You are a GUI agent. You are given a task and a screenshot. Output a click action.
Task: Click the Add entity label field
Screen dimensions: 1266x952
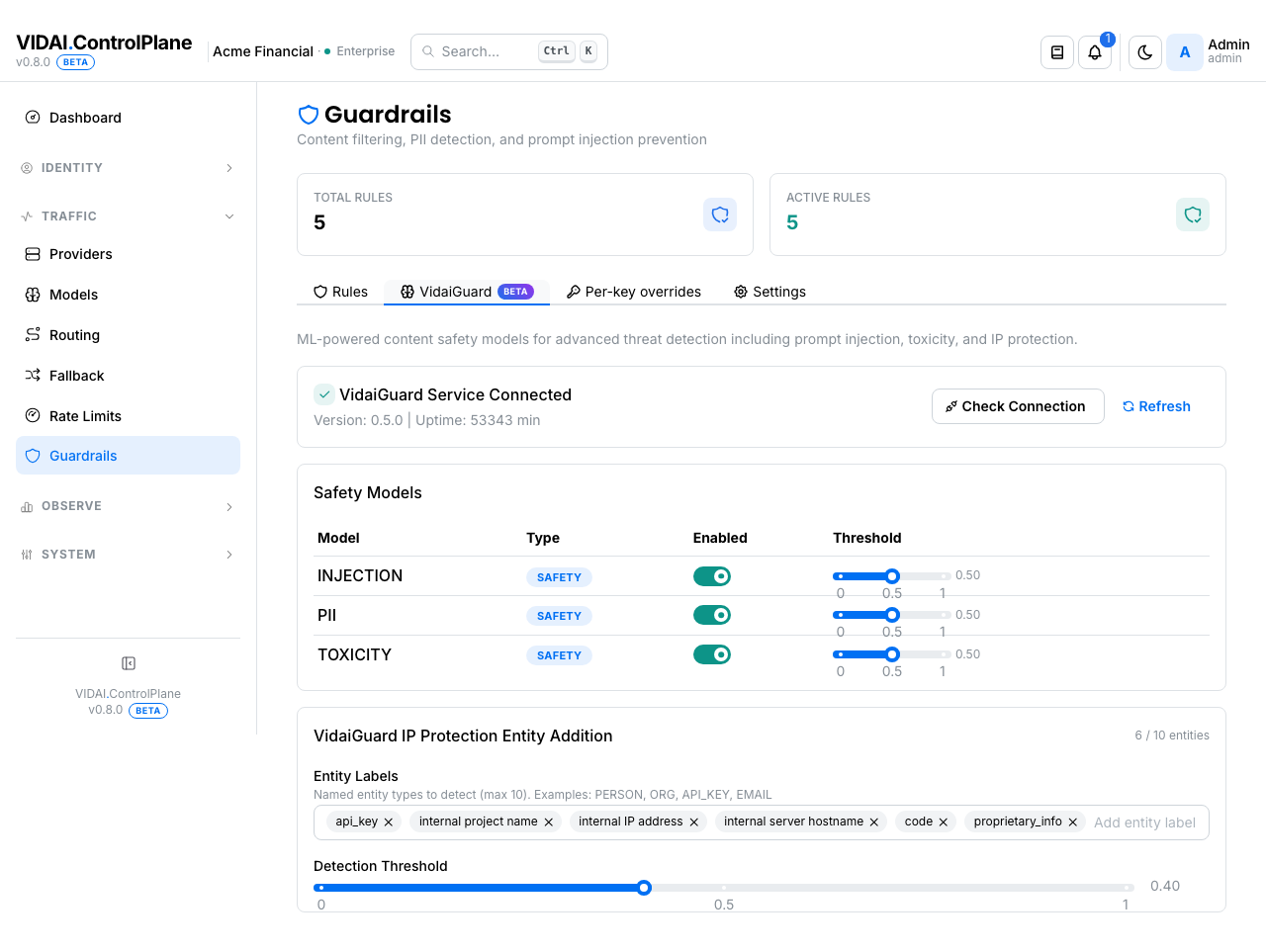pos(1144,822)
